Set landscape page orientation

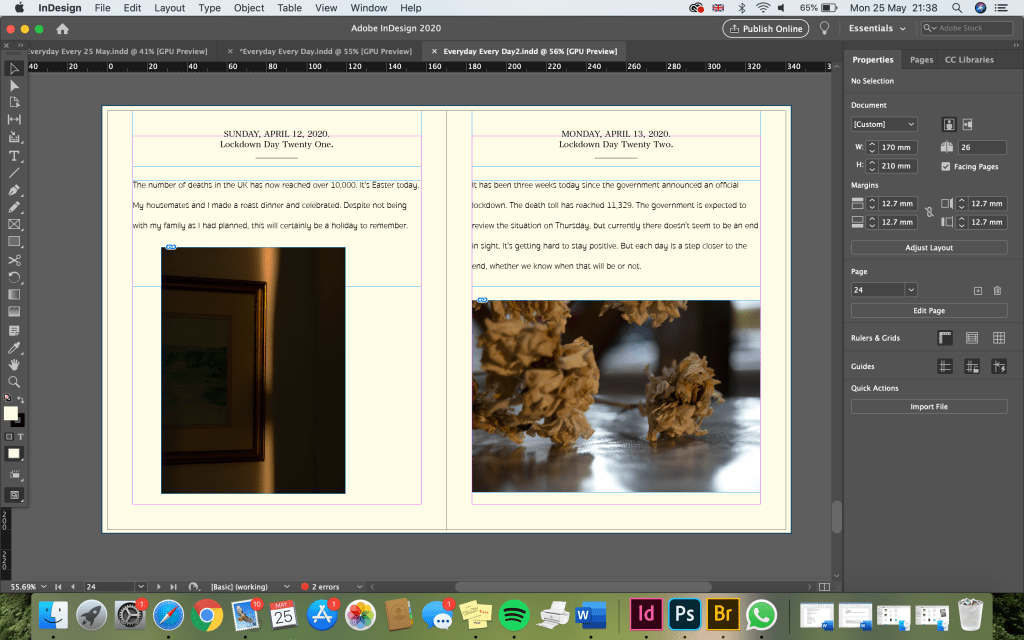pyautogui.click(x=969, y=124)
